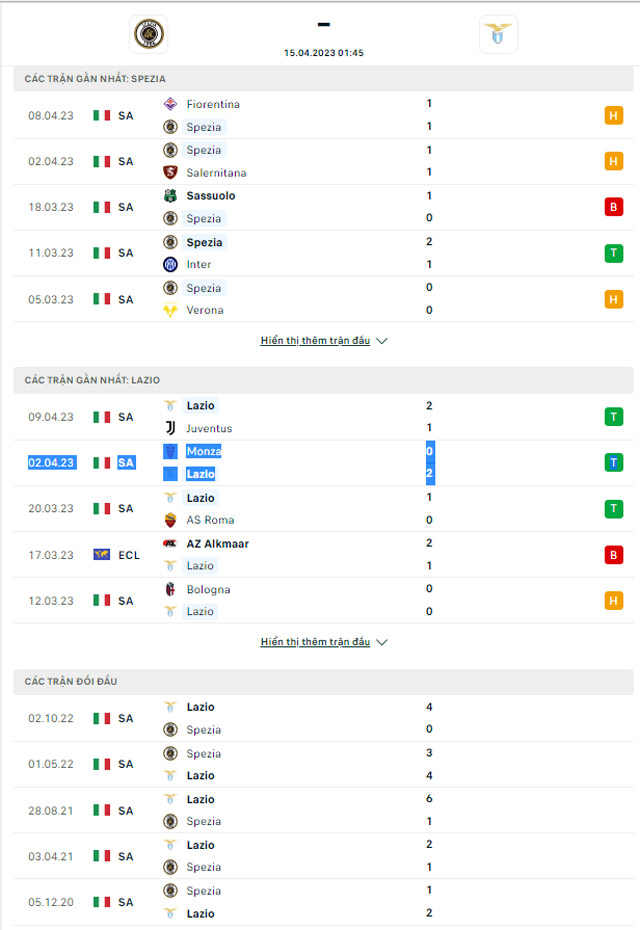Click the Salernitana team logo
This screenshot has height=930, width=640.
coord(170,173)
